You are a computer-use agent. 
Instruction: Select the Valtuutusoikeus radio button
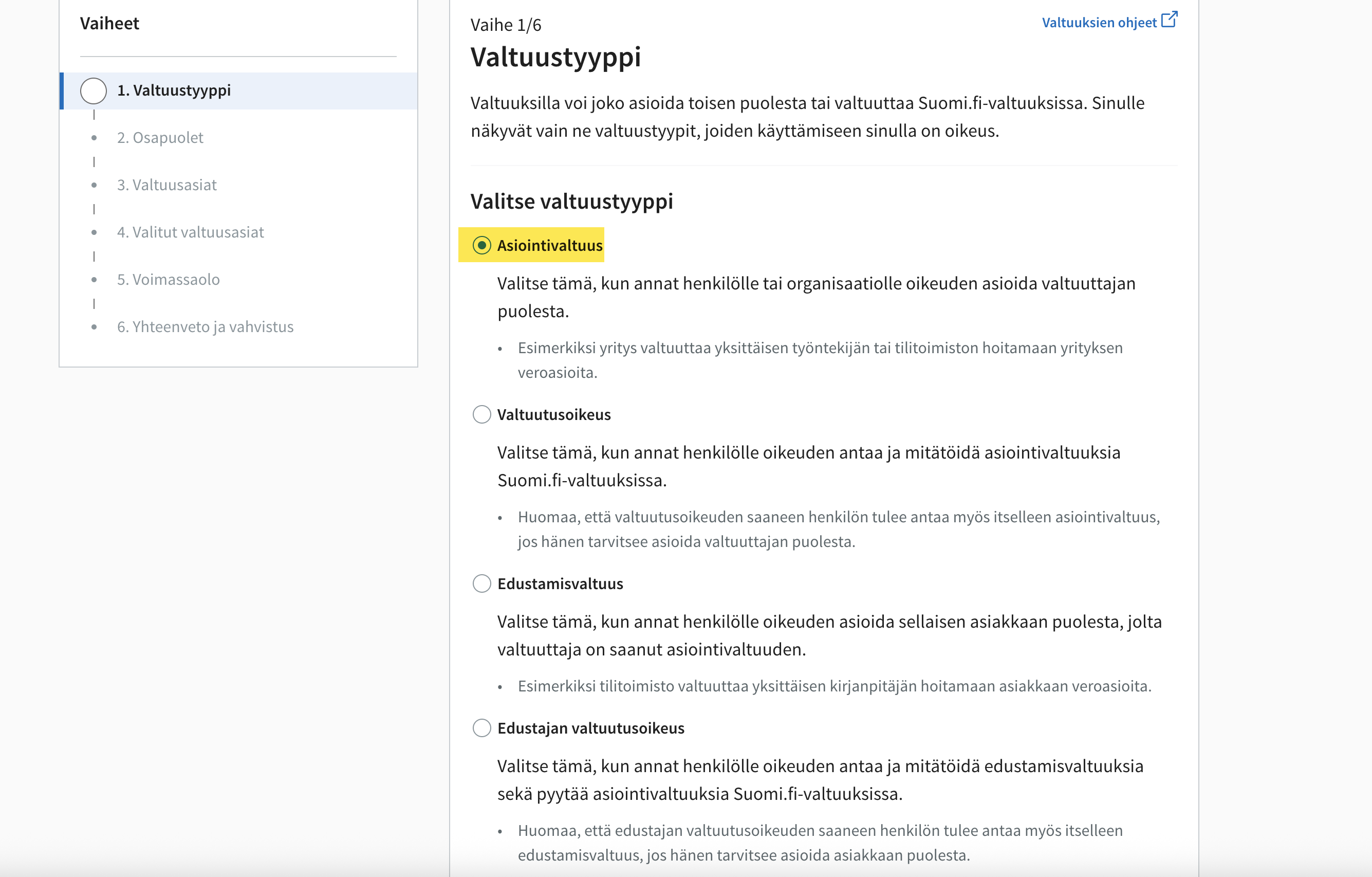coord(481,414)
